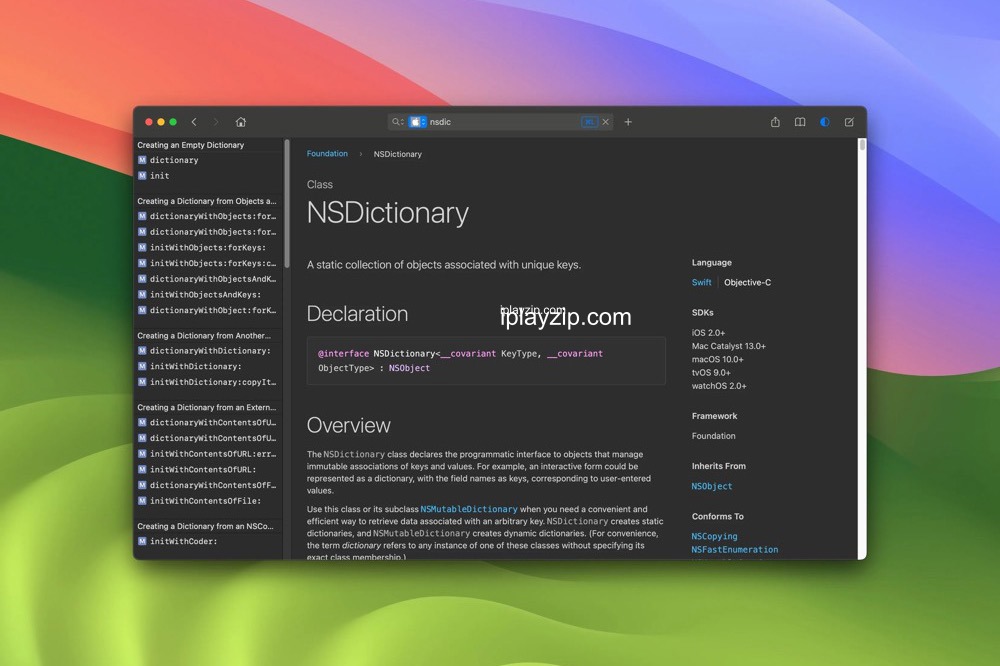Select Objective-C as the documentation language
The width and height of the screenshot is (1000, 666).
(747, 282)
